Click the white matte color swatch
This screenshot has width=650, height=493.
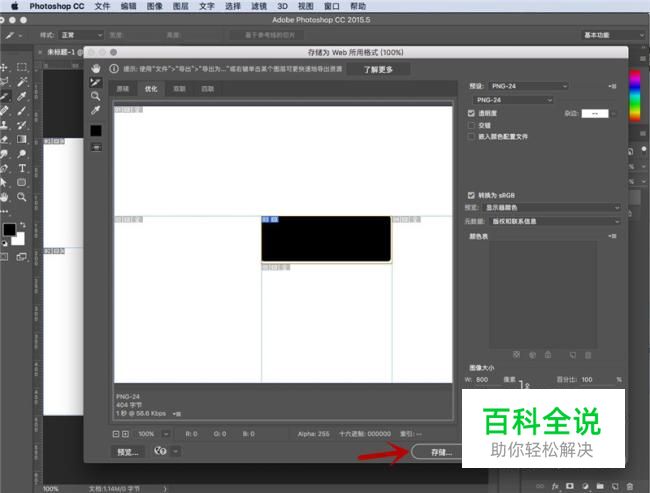coord(595,114)
